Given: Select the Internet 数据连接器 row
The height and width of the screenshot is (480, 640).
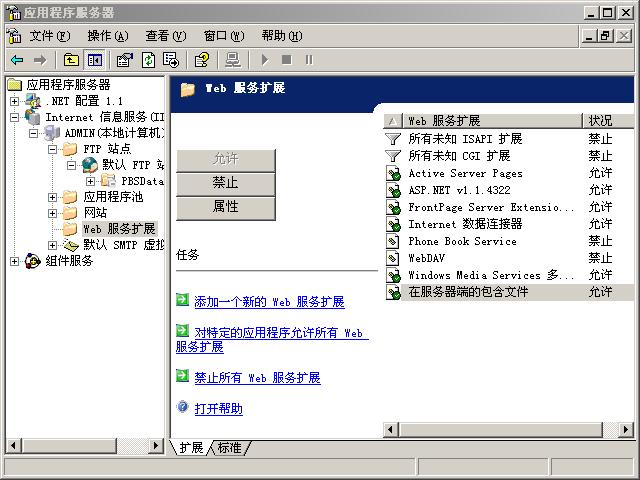Looking at the screenshot, I should pyautogui.click(x=509, y=224).
